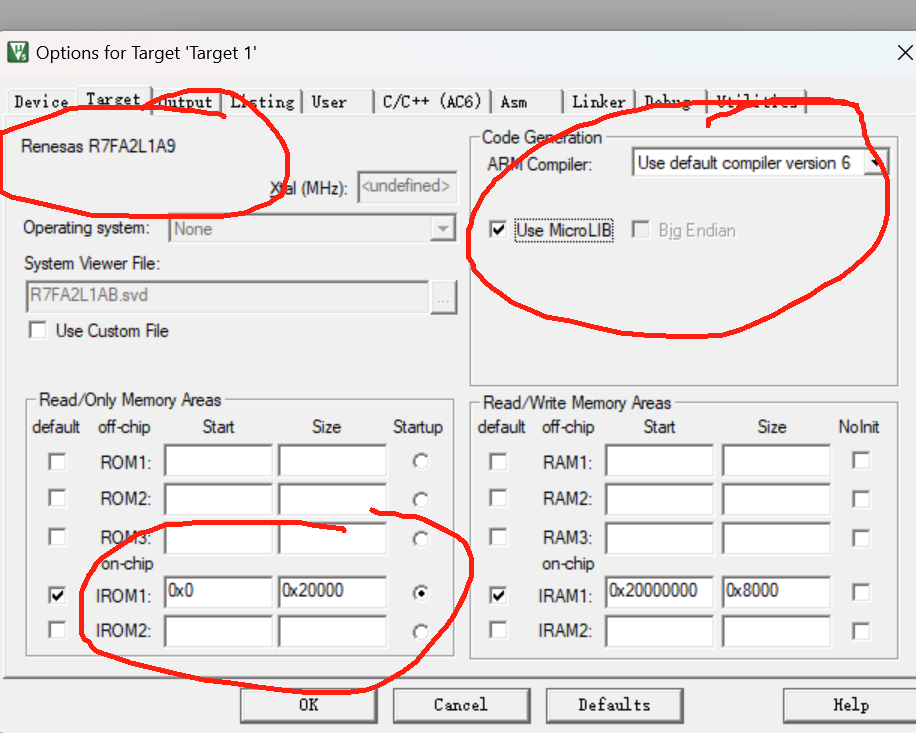Screen dimensions: 916x733
Task: Enable NoInit for IRAM2
Action: (x=861, y=631)
